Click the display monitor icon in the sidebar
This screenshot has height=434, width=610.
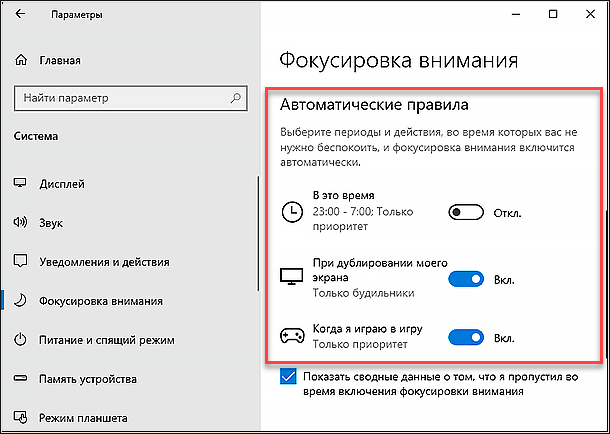point(22,185)
